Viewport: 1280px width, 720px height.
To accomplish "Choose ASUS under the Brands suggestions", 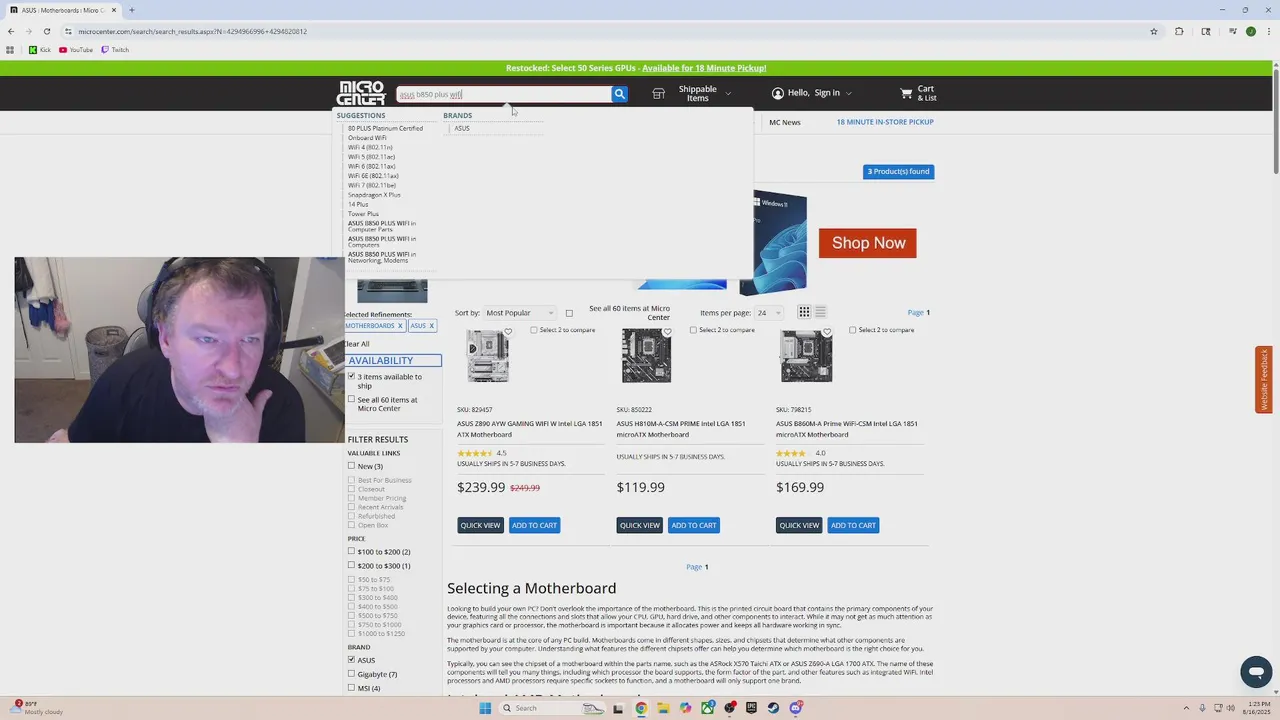I will coord(462,128).
